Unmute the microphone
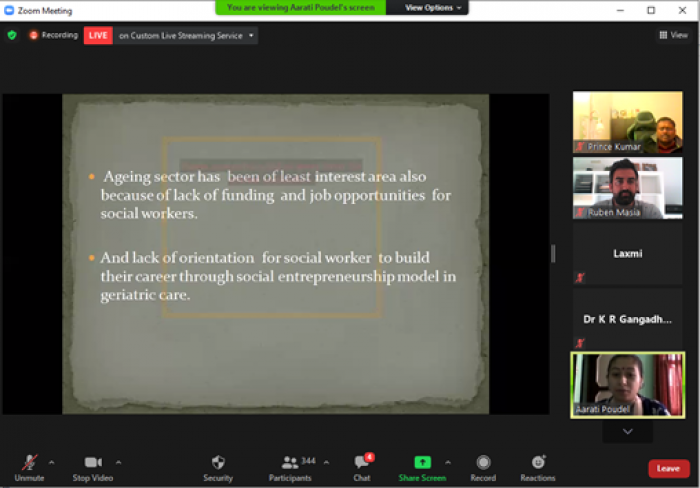This screenshot has height=488, width=700. coord(29,462)
